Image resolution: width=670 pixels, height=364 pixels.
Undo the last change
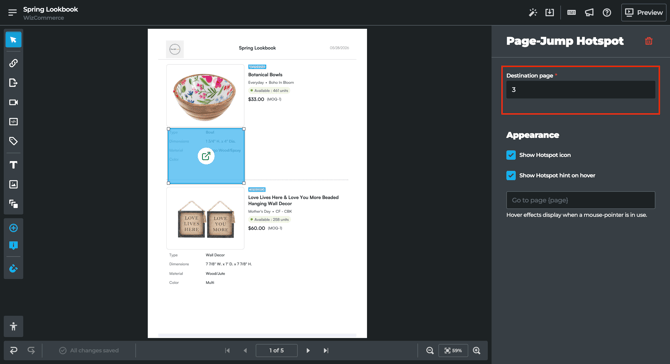click(x=14, y=350)
